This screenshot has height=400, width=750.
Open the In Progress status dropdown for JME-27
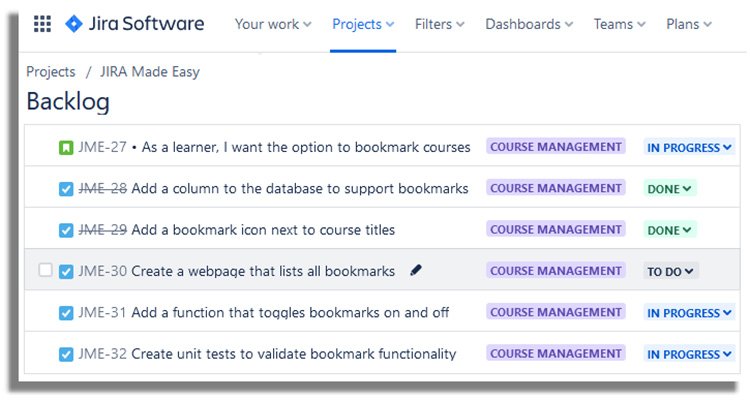(689, 147)
